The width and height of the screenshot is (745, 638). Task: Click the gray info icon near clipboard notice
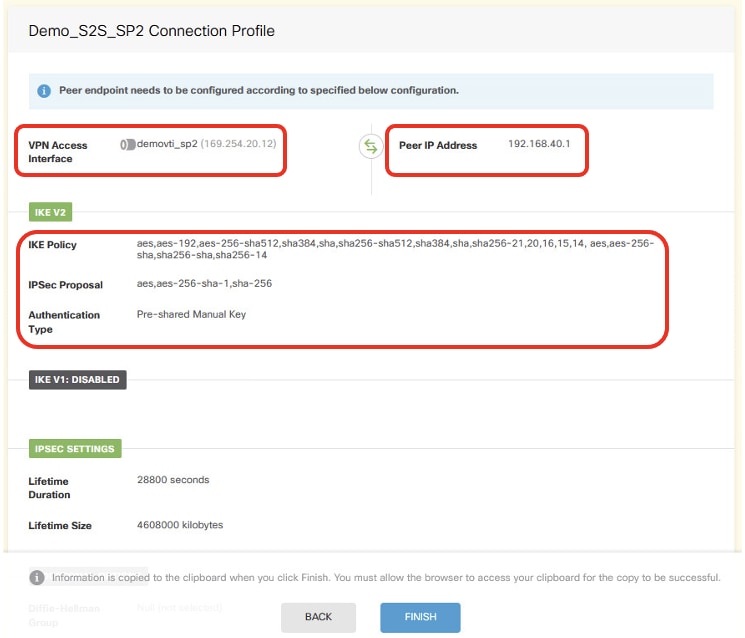37,578
